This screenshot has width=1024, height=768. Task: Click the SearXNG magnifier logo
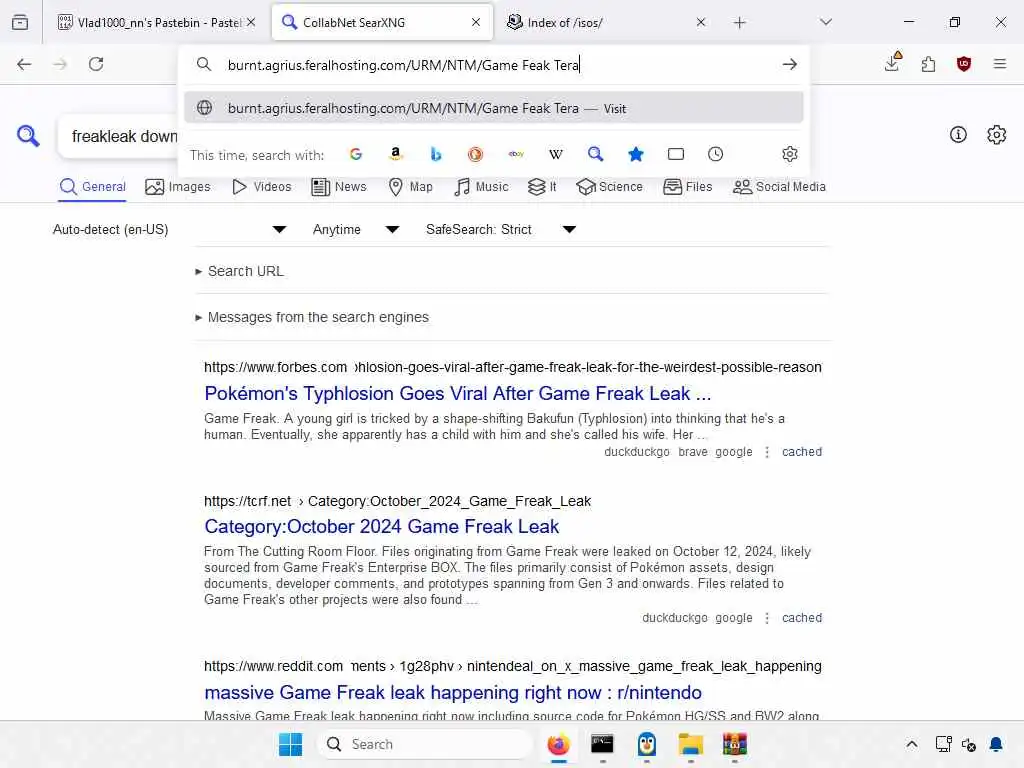click(28, 136)
